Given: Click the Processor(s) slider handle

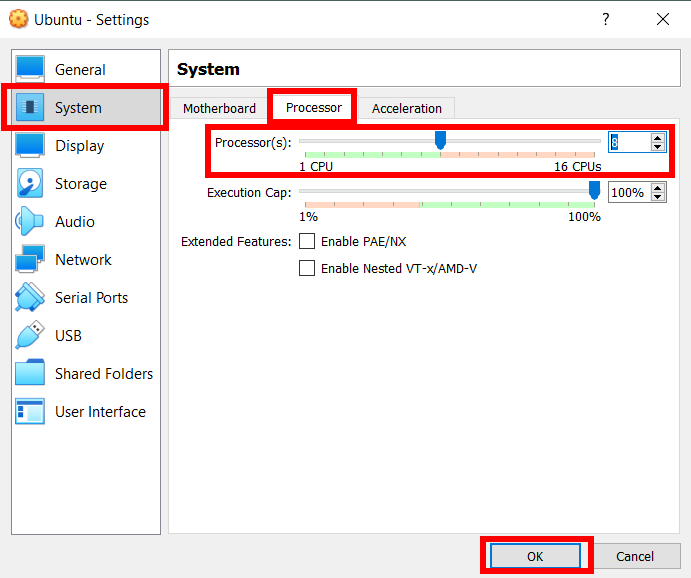Looking at the screenshot, I should click(x=440, y=140).
